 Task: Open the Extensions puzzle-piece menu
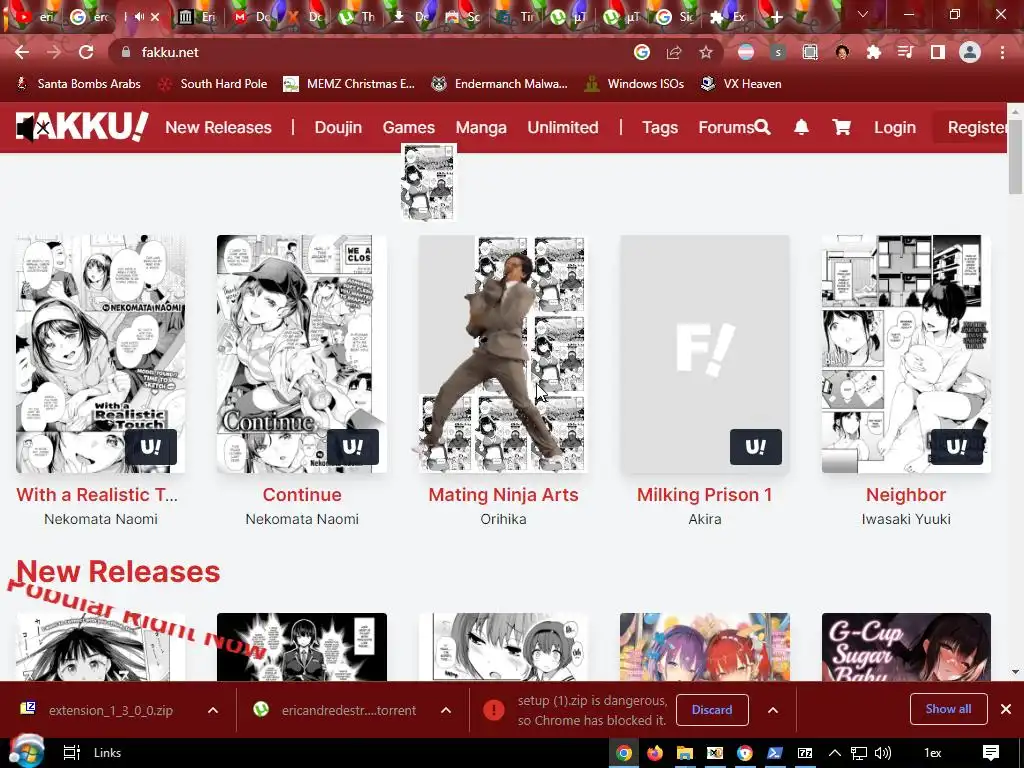[x=874, y=52]
